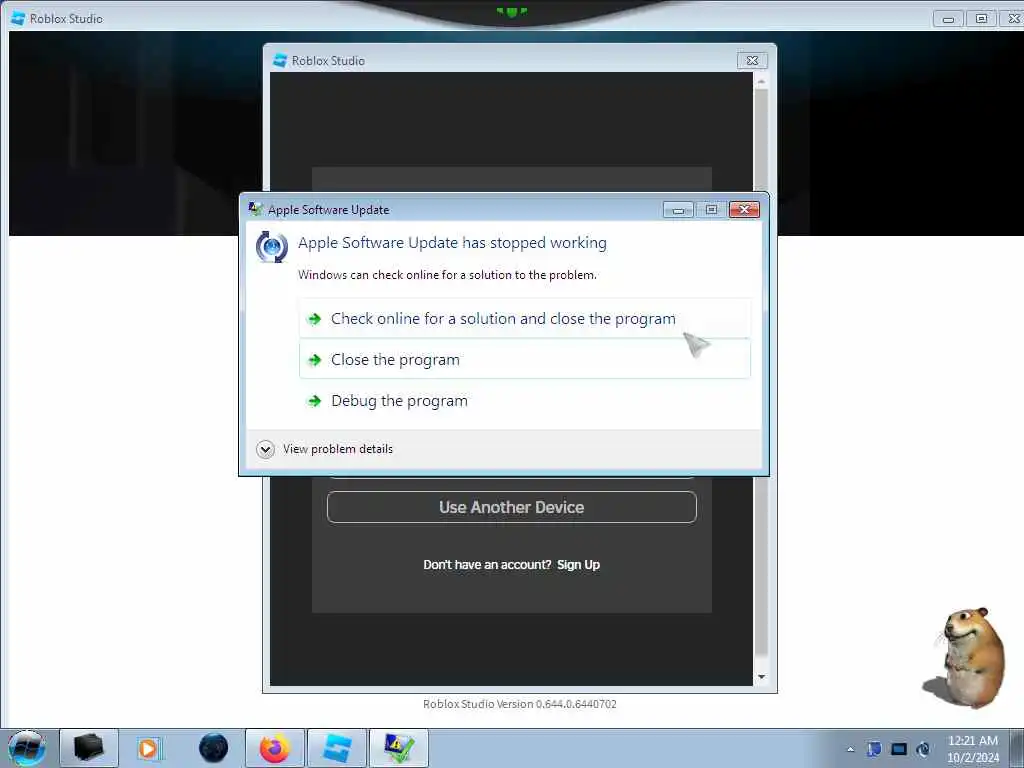Launch Windows Media Player from taskbar
Viewport: 1024px width, 768px height.
[150, 748]
